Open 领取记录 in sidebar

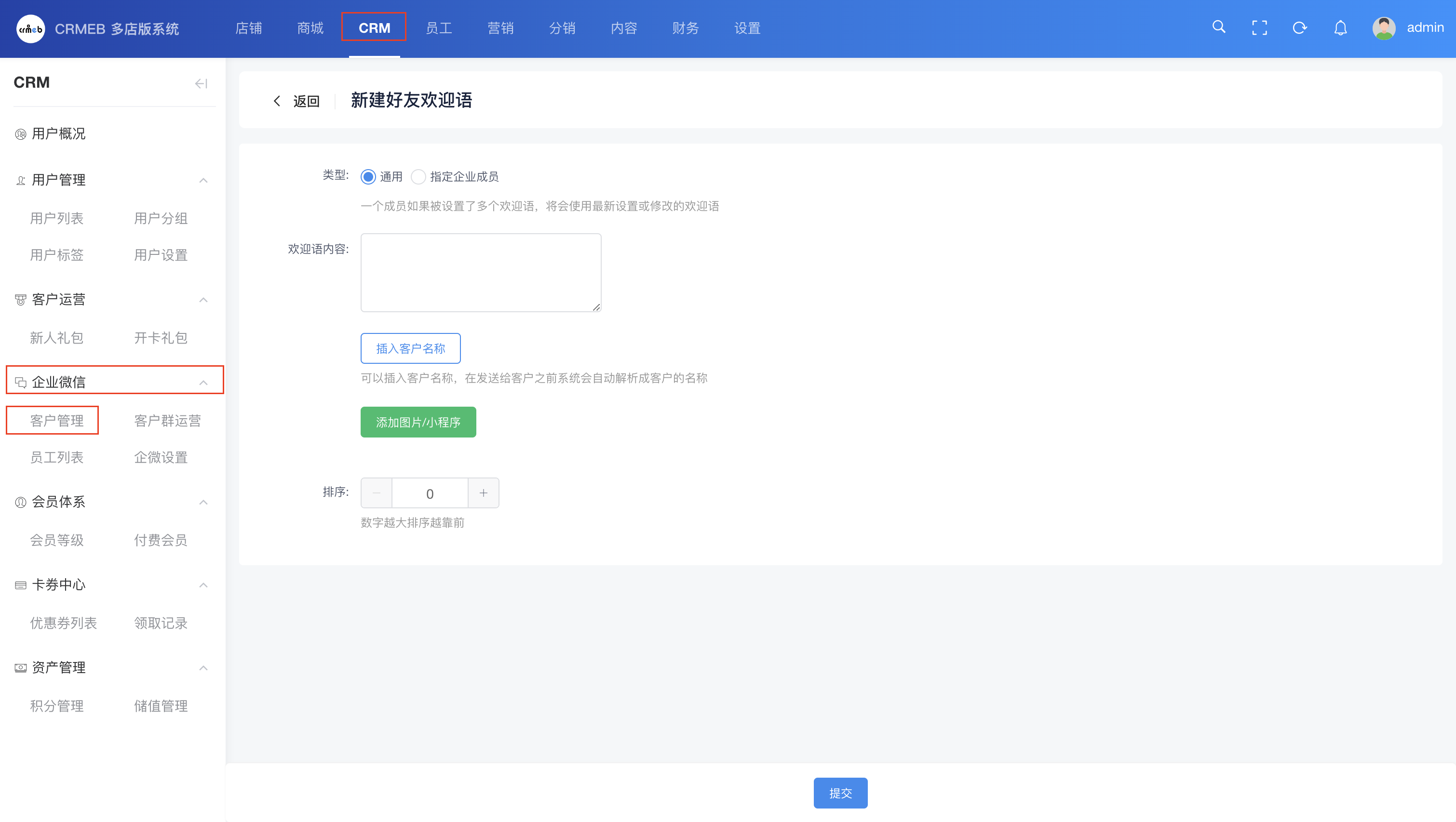(161, 623)
